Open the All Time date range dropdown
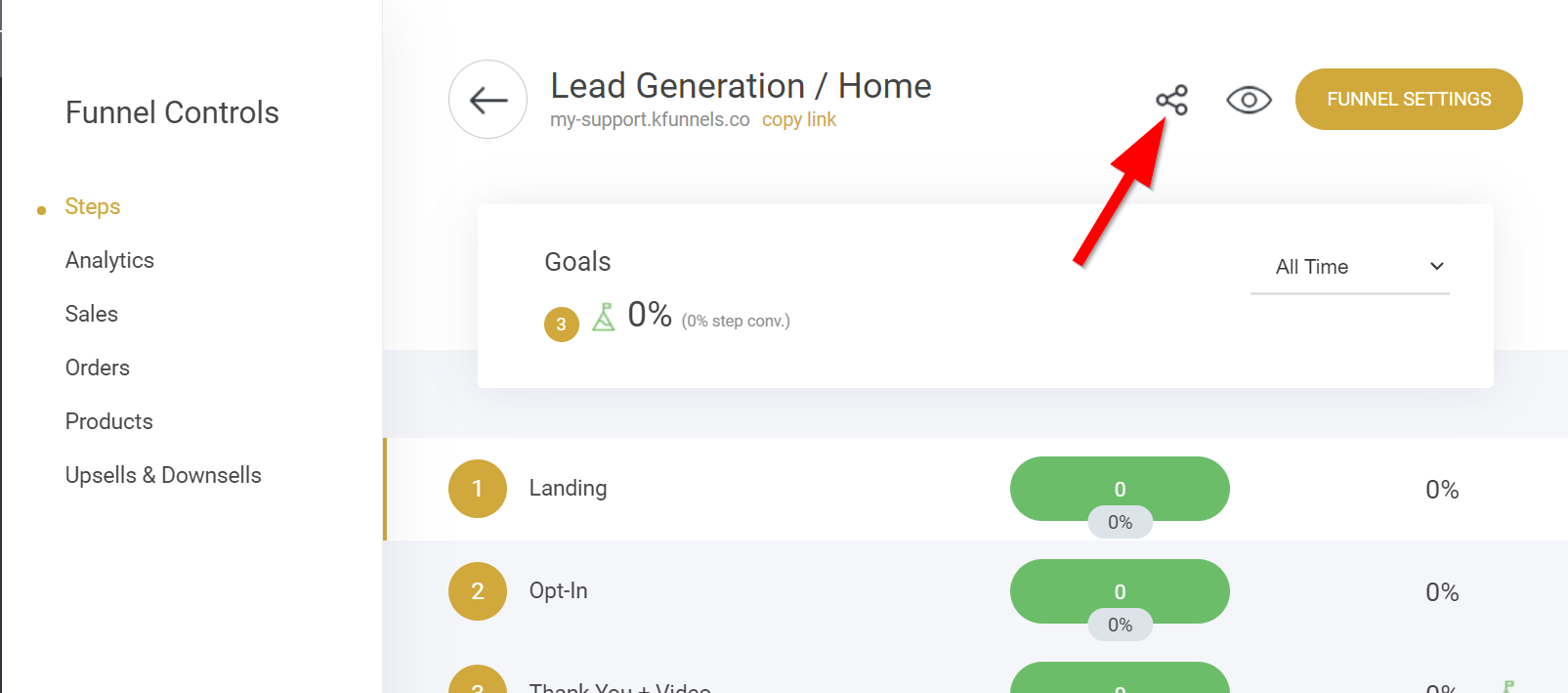 (1350, 267)
